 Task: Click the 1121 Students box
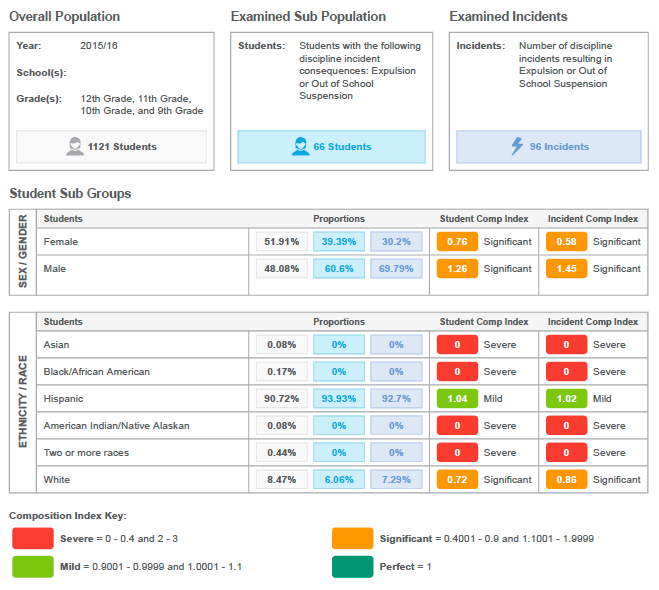112,147
